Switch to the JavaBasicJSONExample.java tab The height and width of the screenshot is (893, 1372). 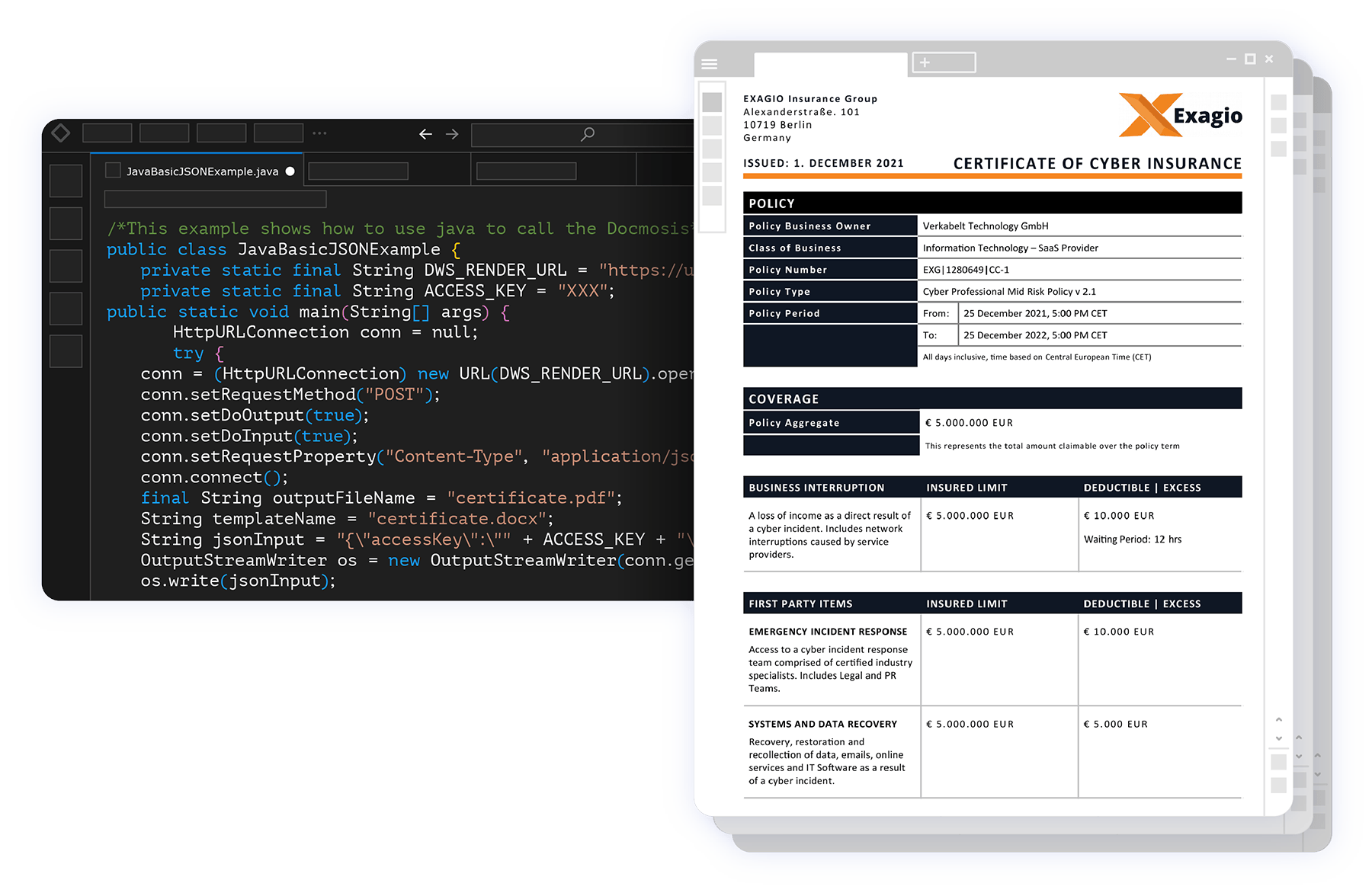click(197, 171)
